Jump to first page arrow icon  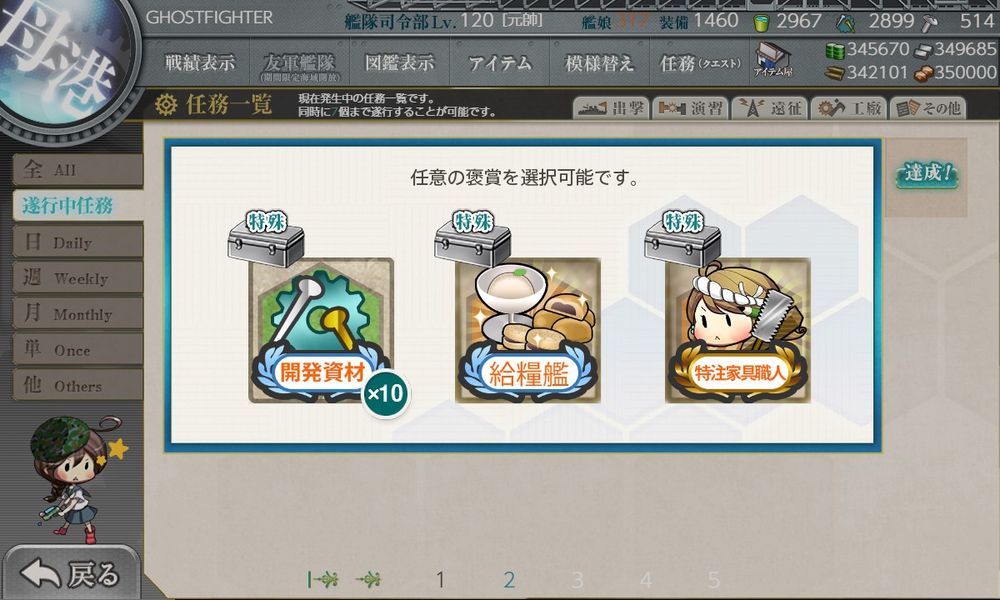pos(322,580)
